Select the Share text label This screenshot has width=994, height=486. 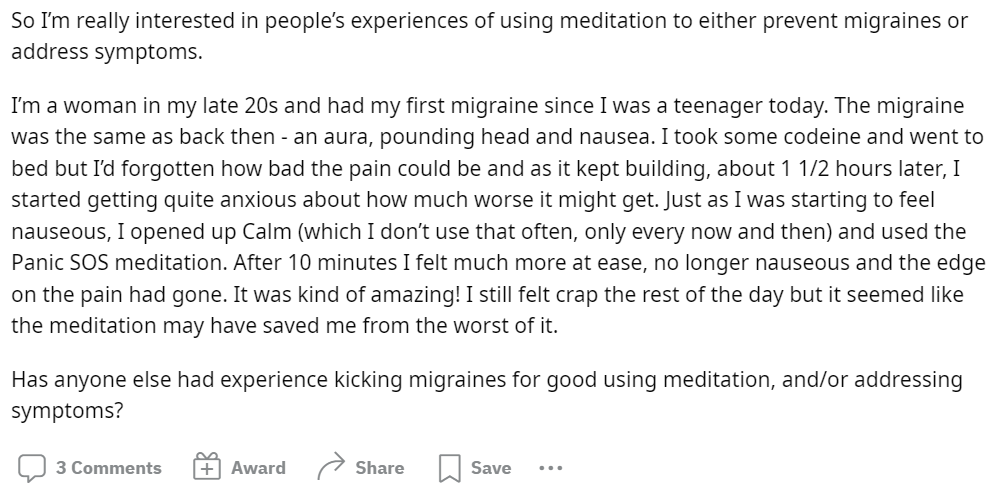(x=379, y=468)
